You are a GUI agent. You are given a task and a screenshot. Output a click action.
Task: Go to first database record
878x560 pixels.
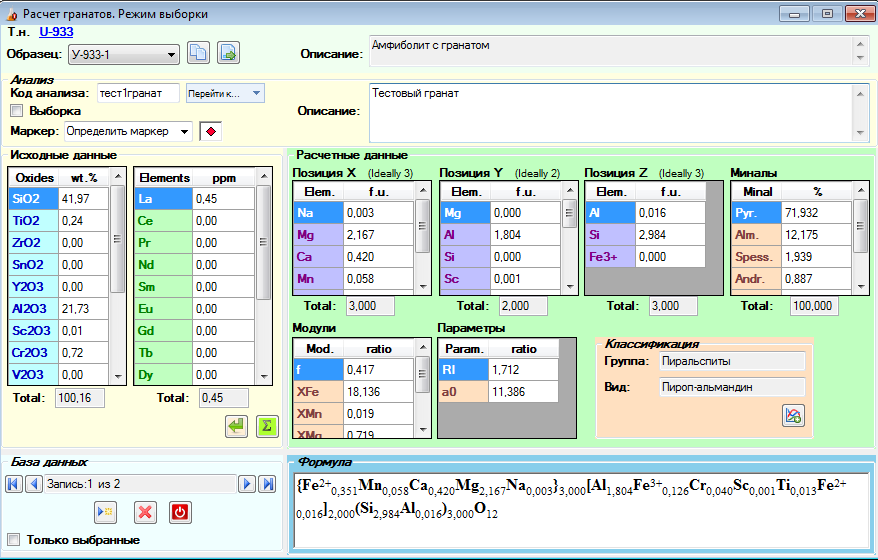[x=14, y=484]
